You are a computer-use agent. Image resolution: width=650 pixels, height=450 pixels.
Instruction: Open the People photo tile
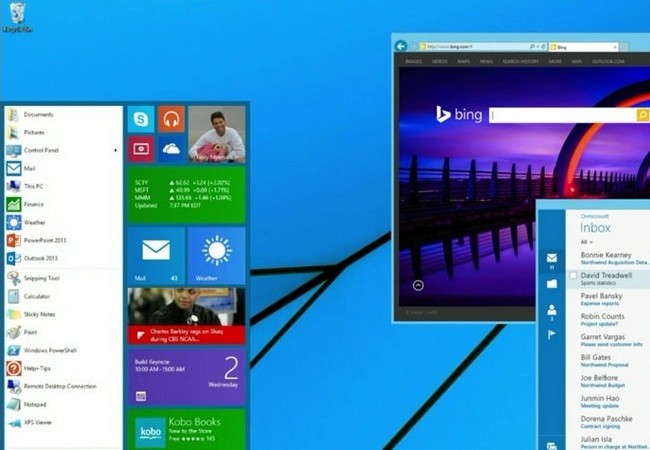pos(217,134)
